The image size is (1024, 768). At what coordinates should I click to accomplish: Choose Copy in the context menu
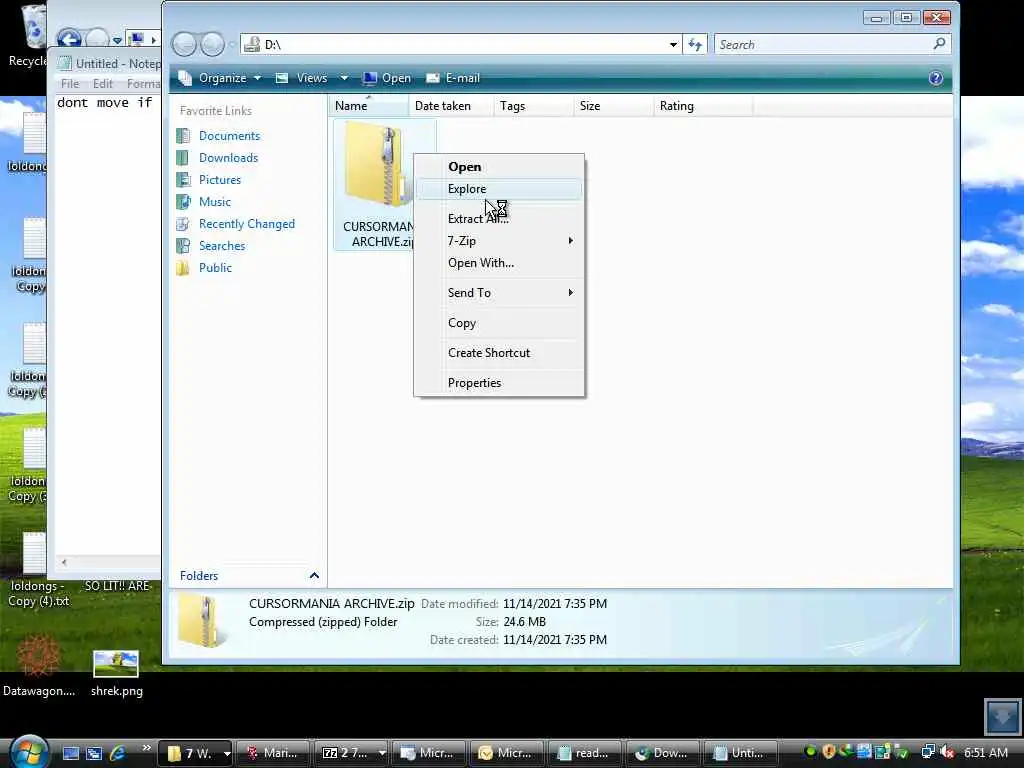499,323
